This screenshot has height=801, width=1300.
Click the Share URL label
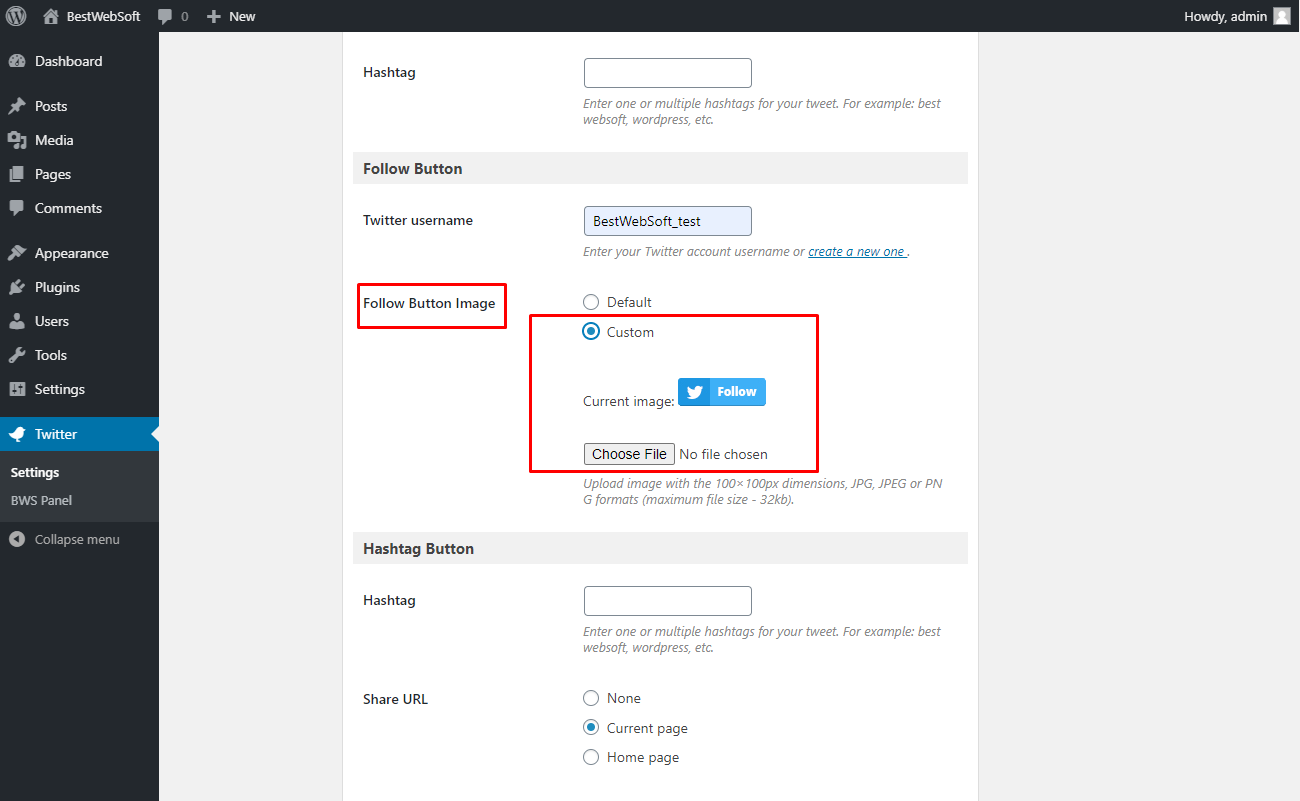(395, 699)
